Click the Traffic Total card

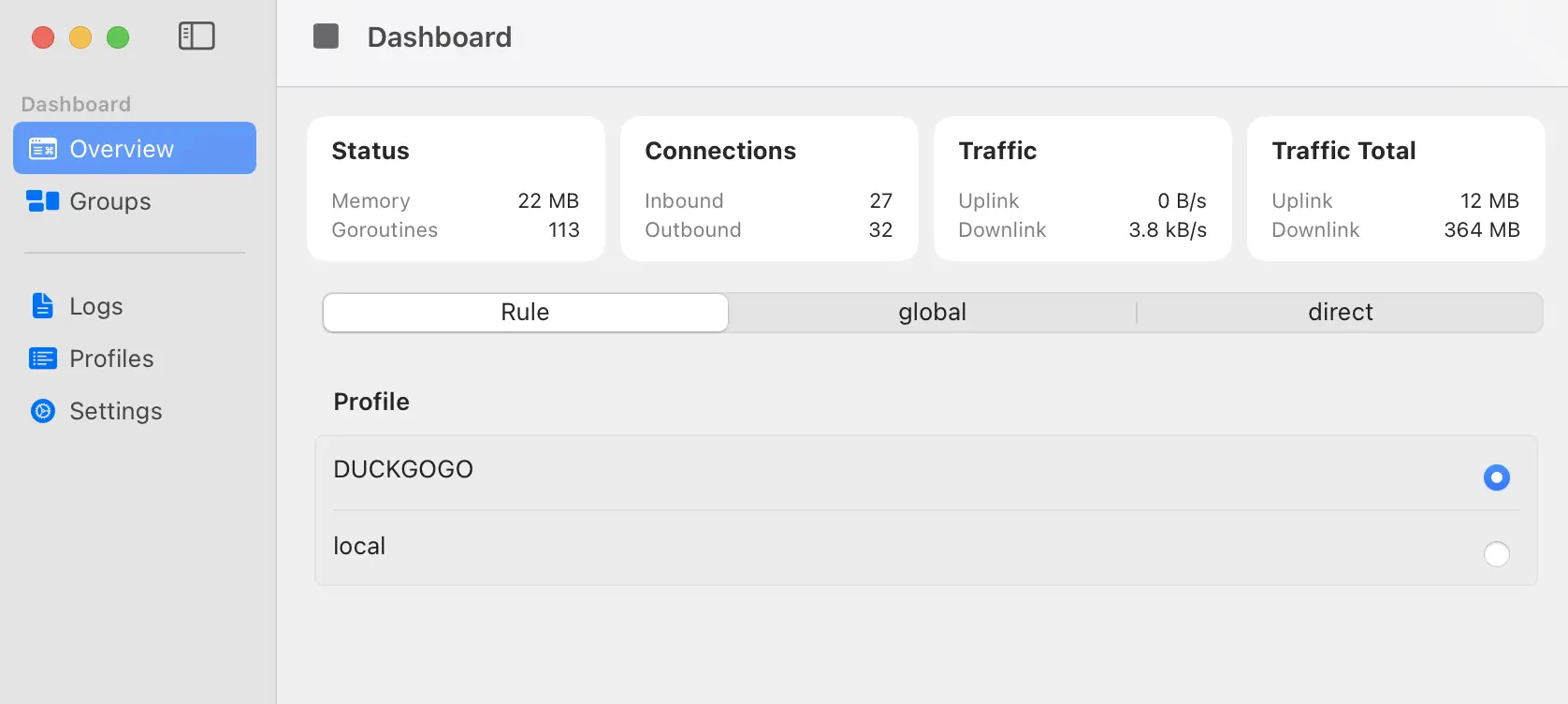(x=1395, y=188)
